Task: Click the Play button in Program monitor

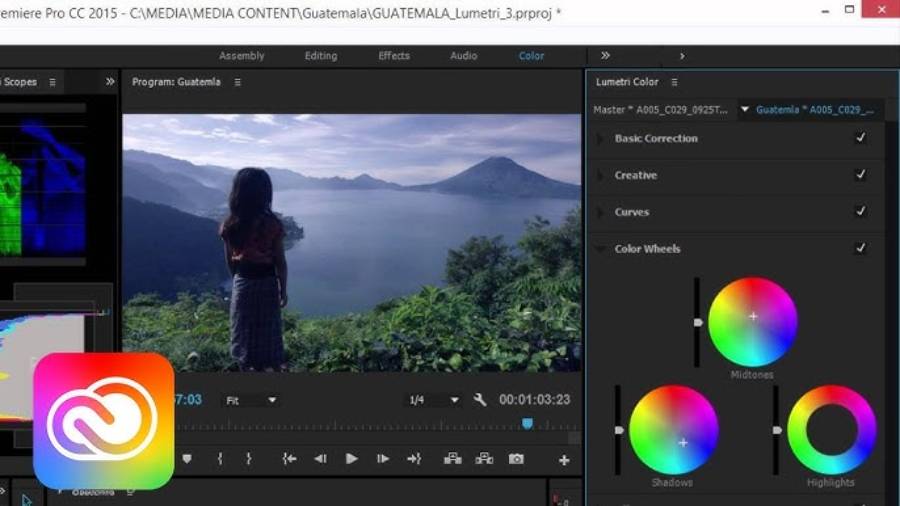Action: click(x=351, y=459)
